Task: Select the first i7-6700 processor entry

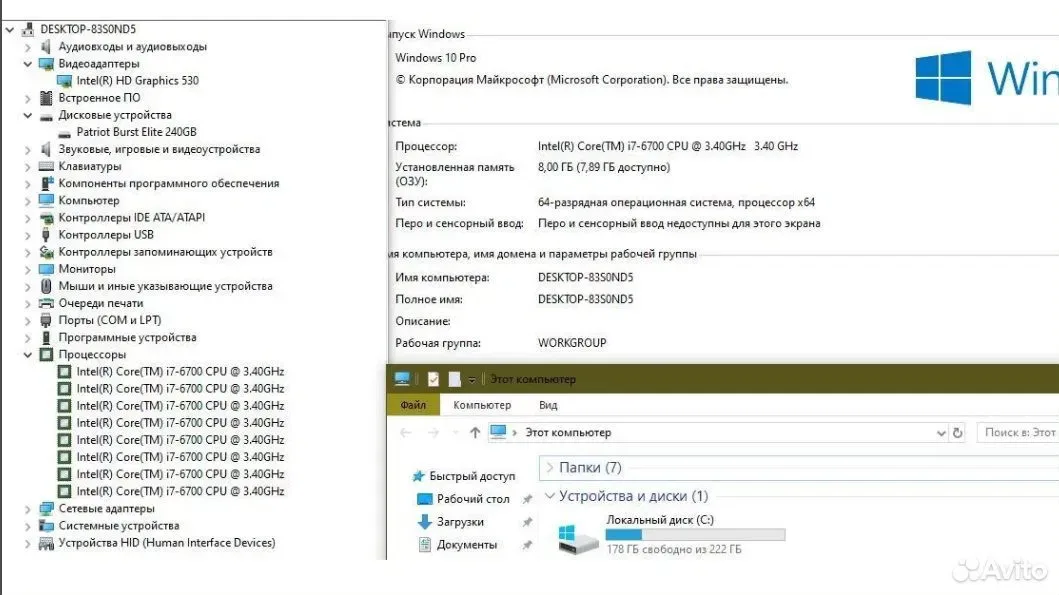Action: [180, 371]
